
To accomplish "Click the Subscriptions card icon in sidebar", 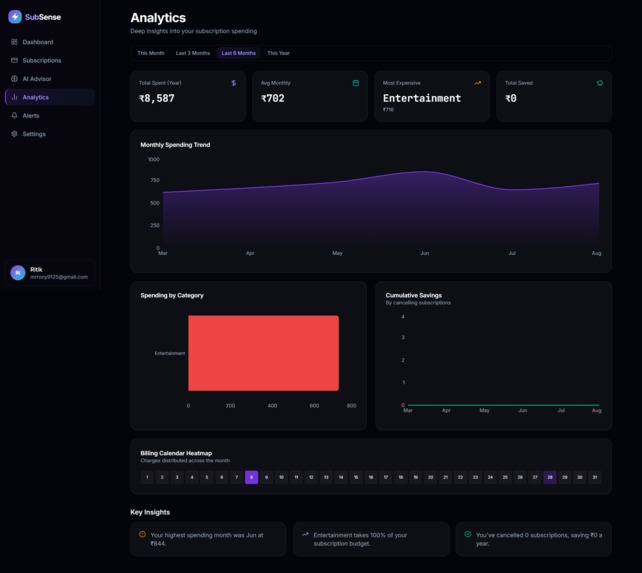I will 14,60.
